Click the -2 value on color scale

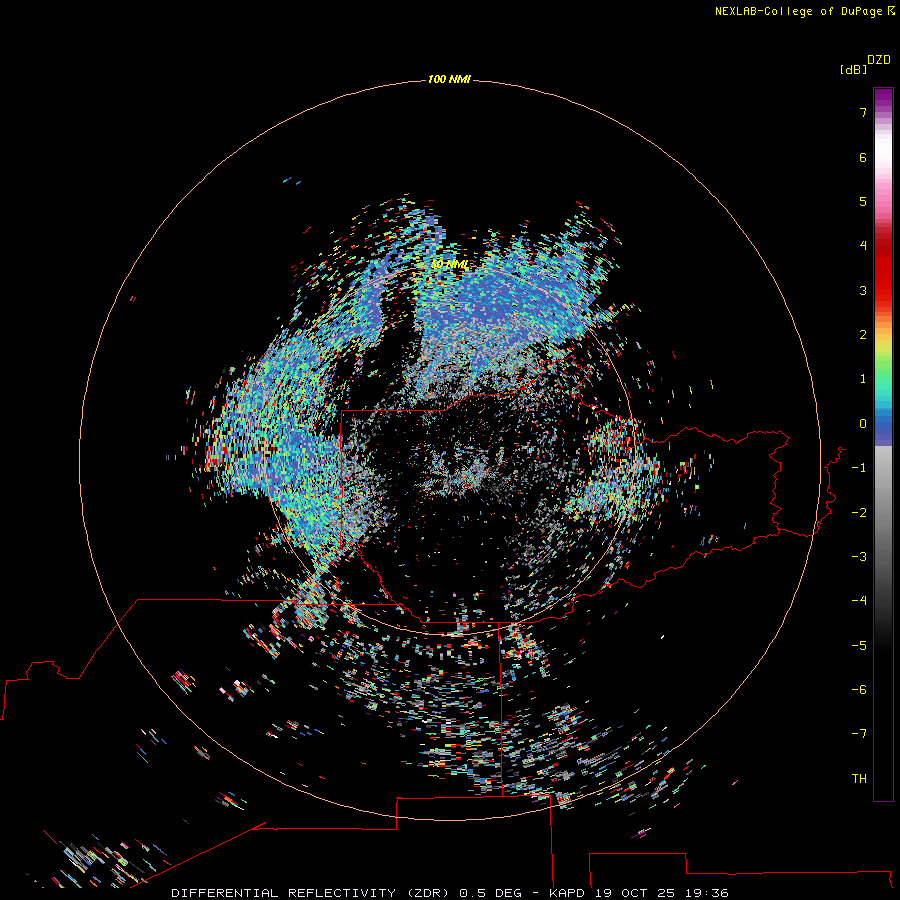(x=859, y=513)
